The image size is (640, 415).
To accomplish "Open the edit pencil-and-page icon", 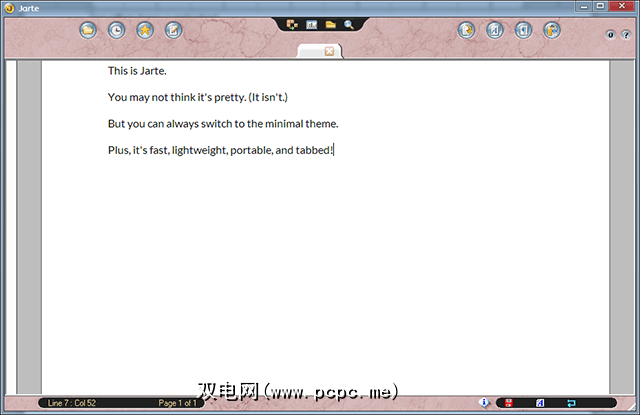I will (173, 30).
